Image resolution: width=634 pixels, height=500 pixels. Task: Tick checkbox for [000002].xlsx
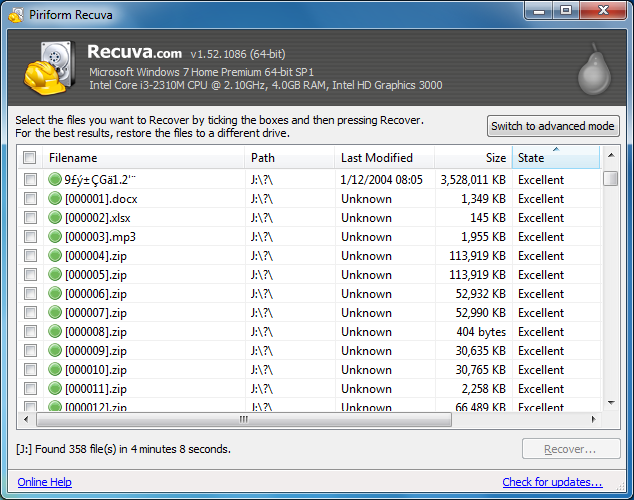tap(30, 217)
